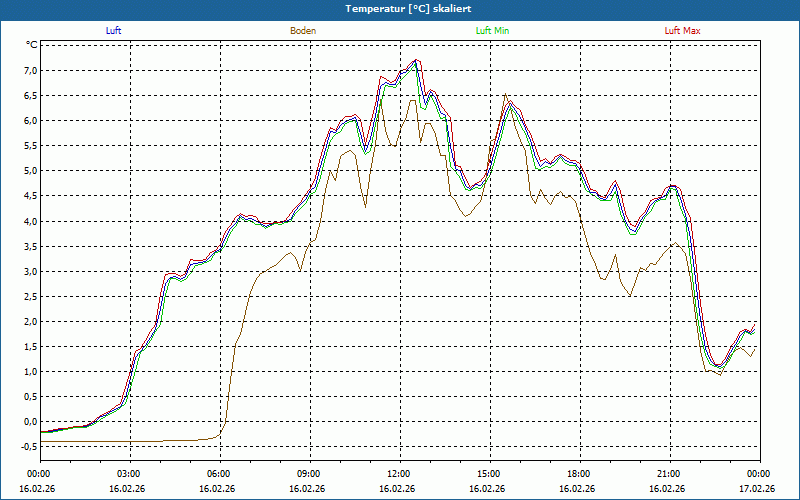Click the 17.02.26 date label
800x500 pixels.
tap(757, 489)
